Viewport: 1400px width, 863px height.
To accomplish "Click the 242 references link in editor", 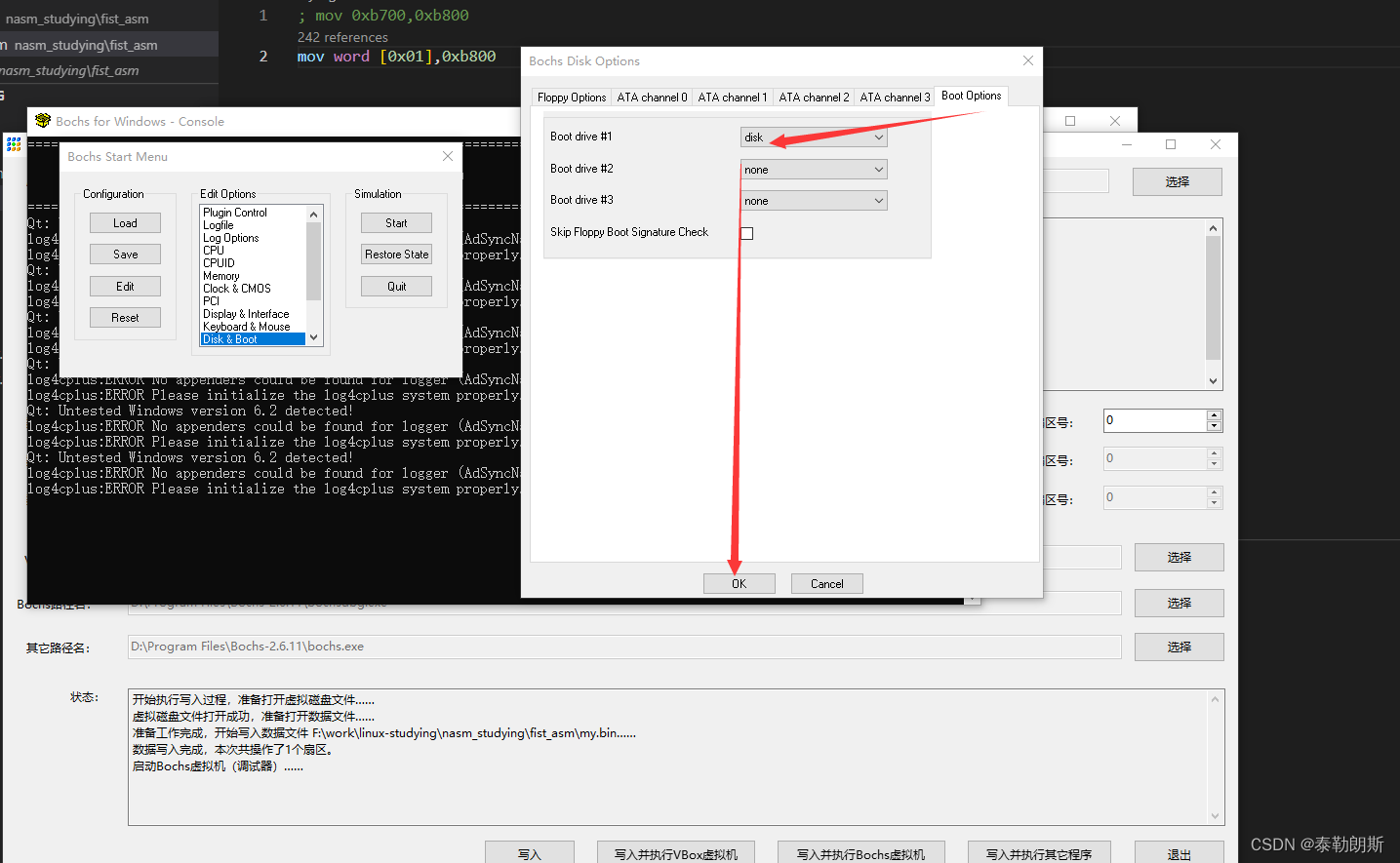I will point(342,37).
